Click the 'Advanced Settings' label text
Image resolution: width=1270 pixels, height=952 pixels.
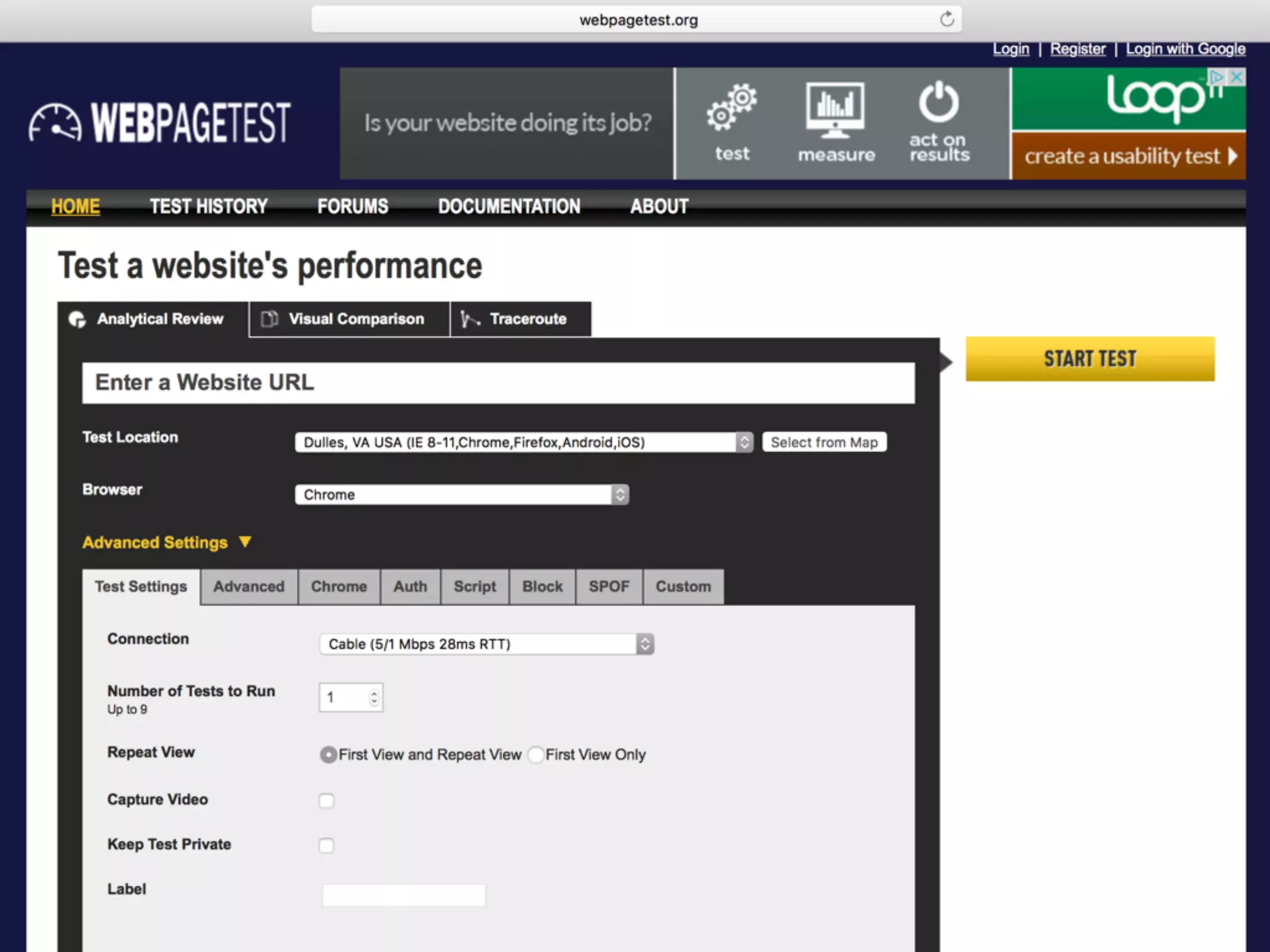(155, 542)
